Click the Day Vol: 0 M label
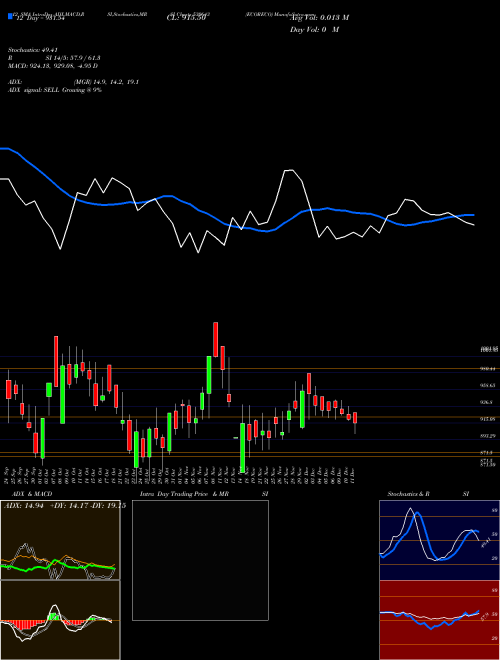Image resolution: width=500 pixels, height=660 pixels. (314, 29)
